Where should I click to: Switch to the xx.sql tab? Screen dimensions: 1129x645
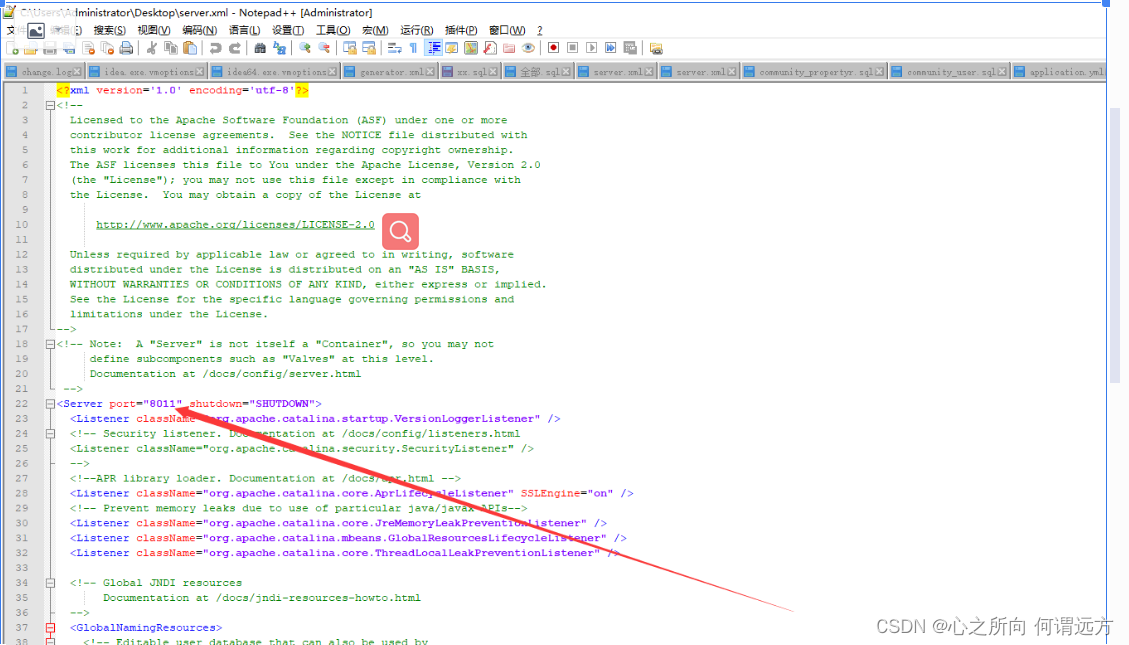tap(469, 72)
